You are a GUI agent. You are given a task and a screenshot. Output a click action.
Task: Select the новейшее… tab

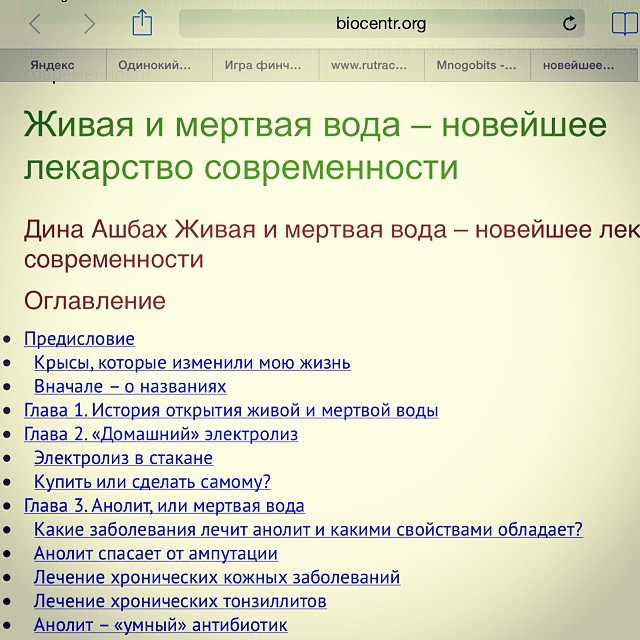584,65
